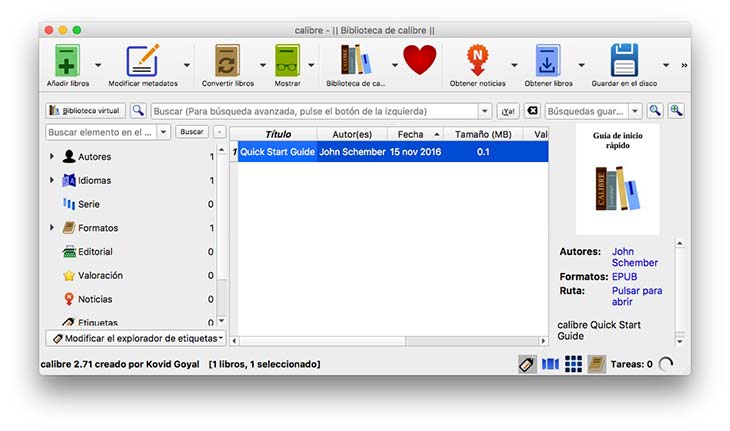Sort by the Autor(es) column header
Viewport: 730px width, 431px height.
352,134
